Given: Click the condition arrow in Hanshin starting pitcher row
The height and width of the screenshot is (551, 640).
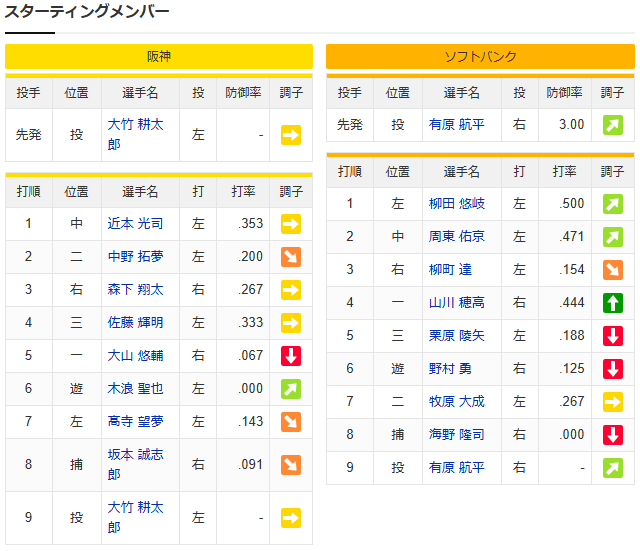Looking at the screenshot, I should (x=291, y=135).
